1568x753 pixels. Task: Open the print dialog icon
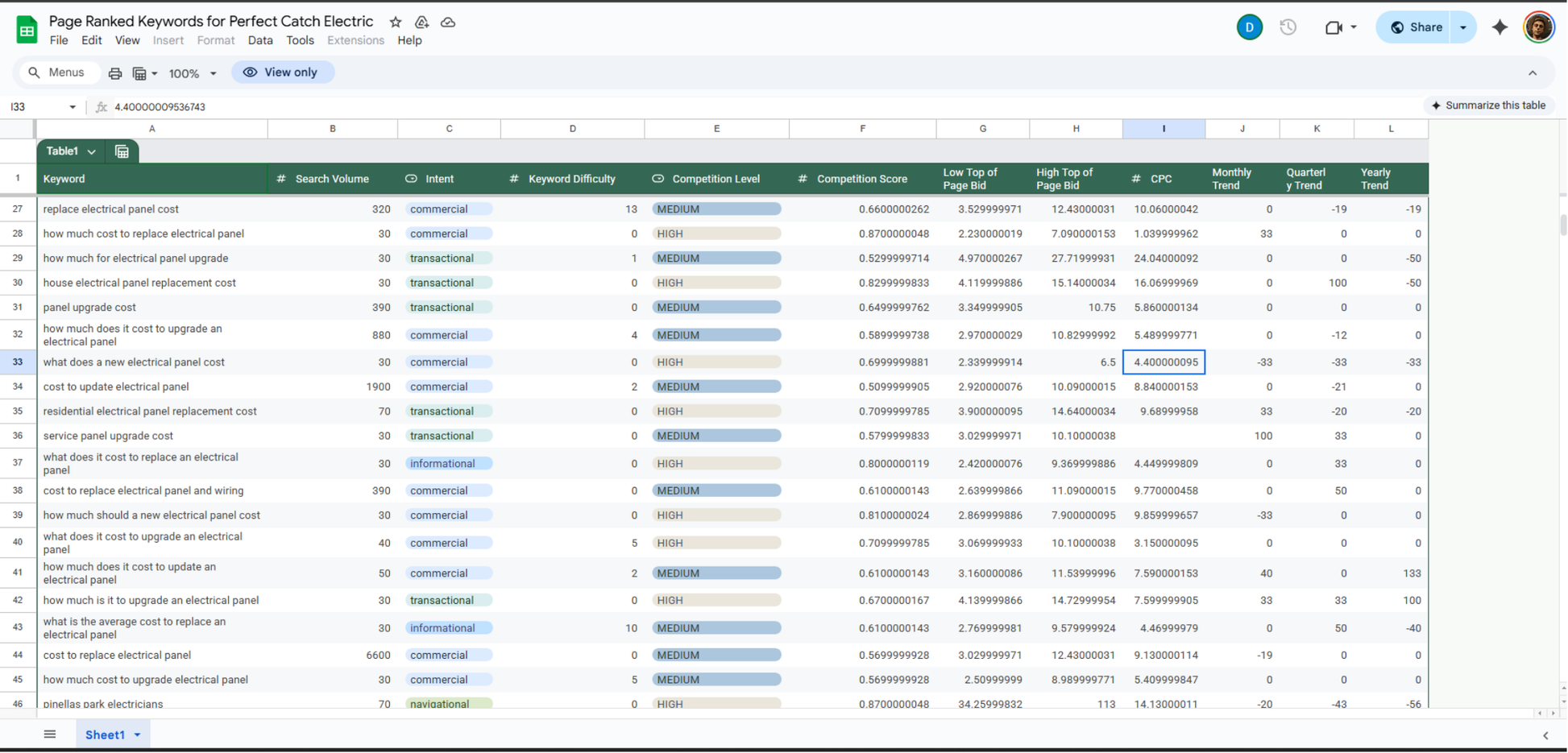tap(115, 72)
